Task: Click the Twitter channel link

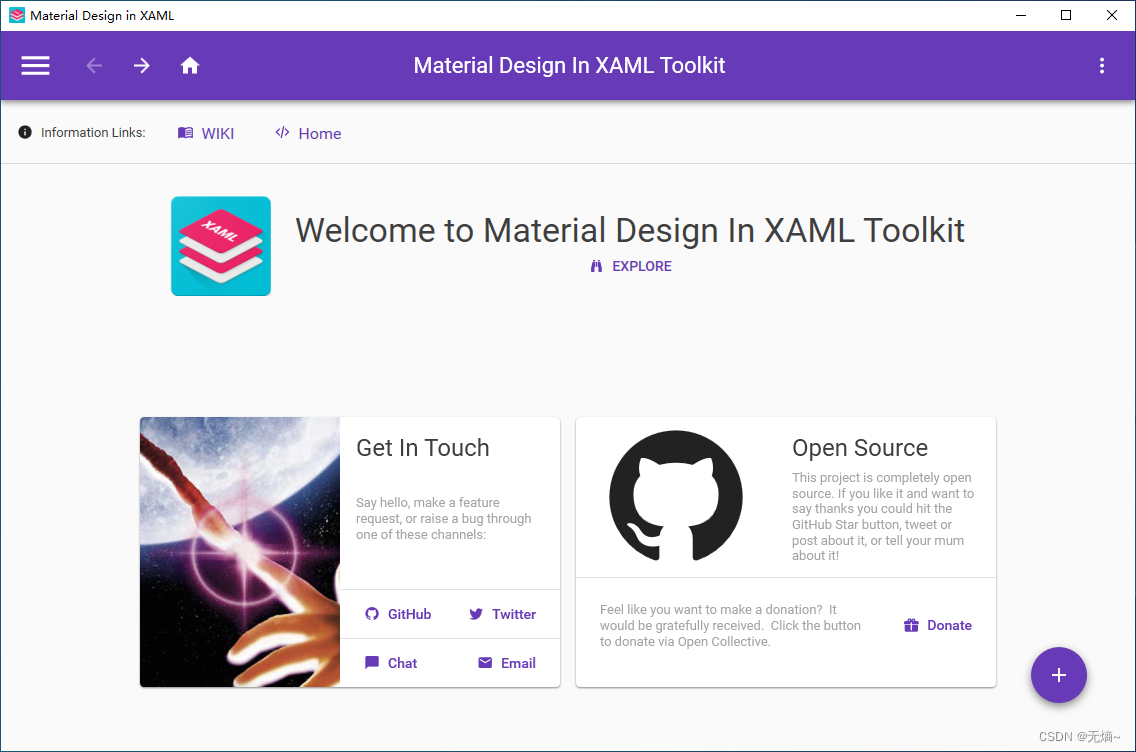Action: (x=503, y=613)
